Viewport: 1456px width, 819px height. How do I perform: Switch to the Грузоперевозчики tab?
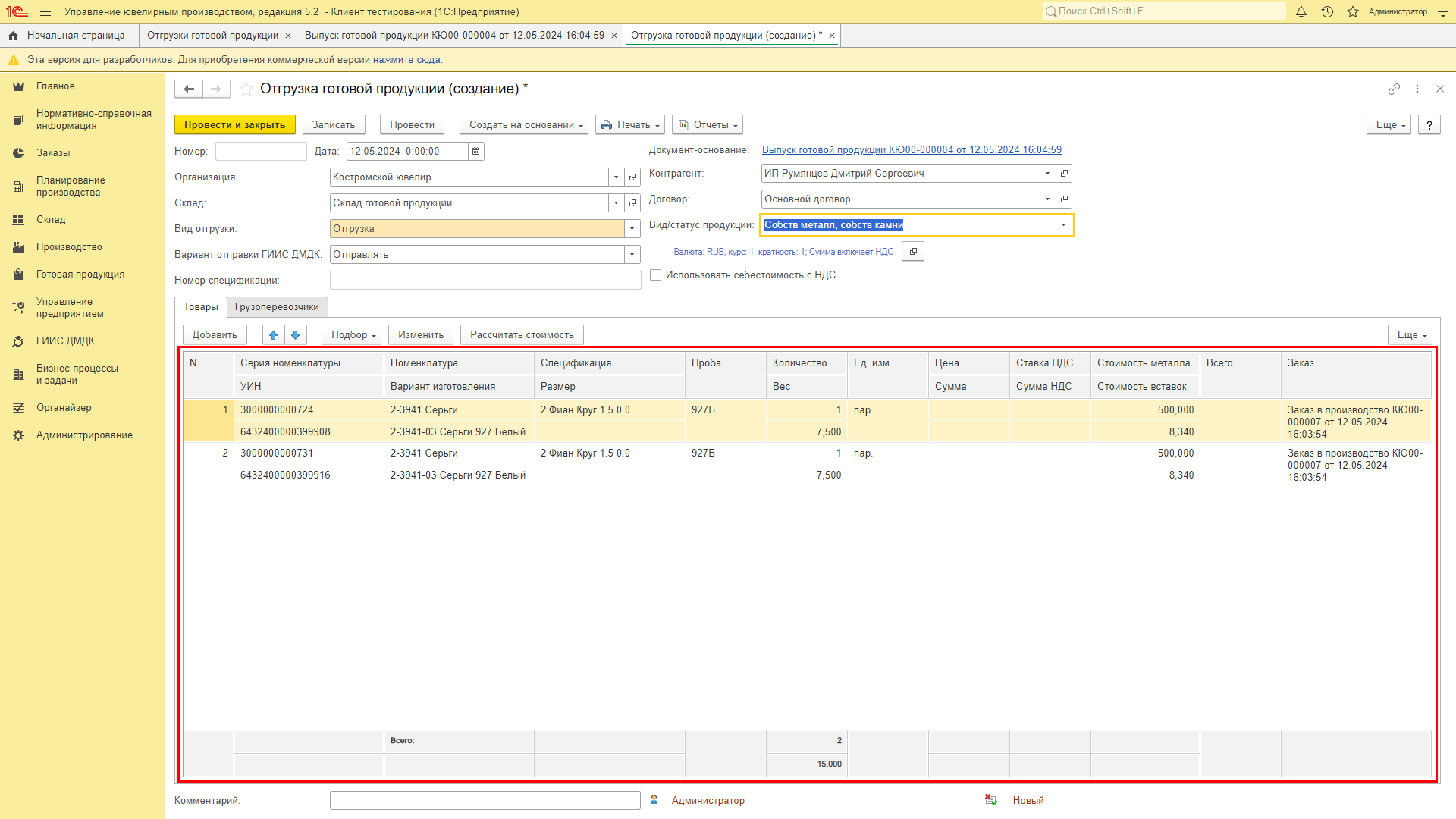pyautogui.click(x=277, y=307)
